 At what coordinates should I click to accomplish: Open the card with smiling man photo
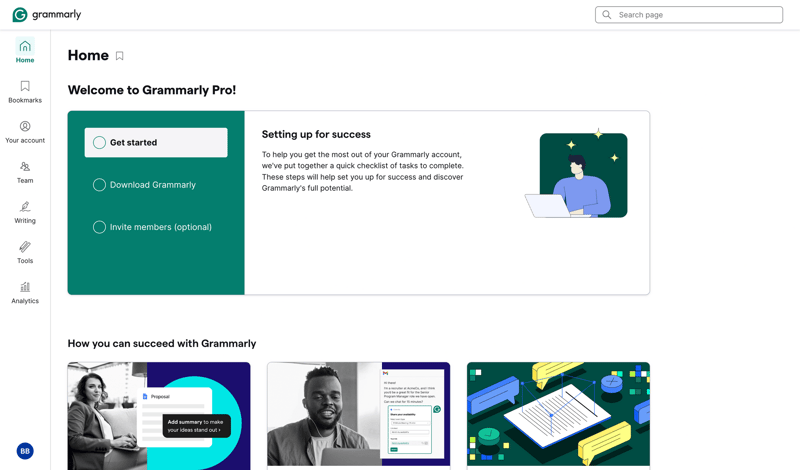(359, 416)
